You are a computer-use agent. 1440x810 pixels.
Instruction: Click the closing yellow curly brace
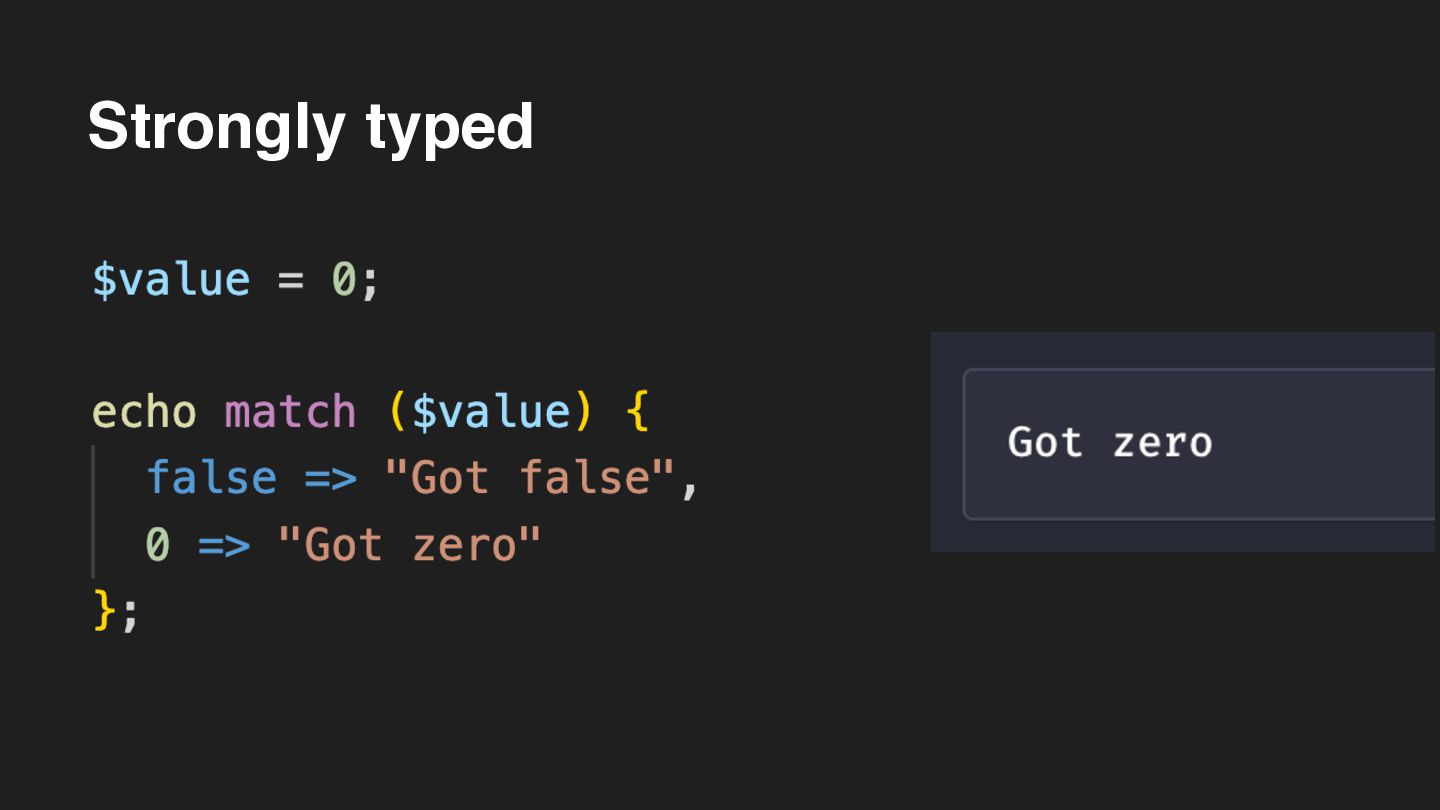click(x=104, y=611)
